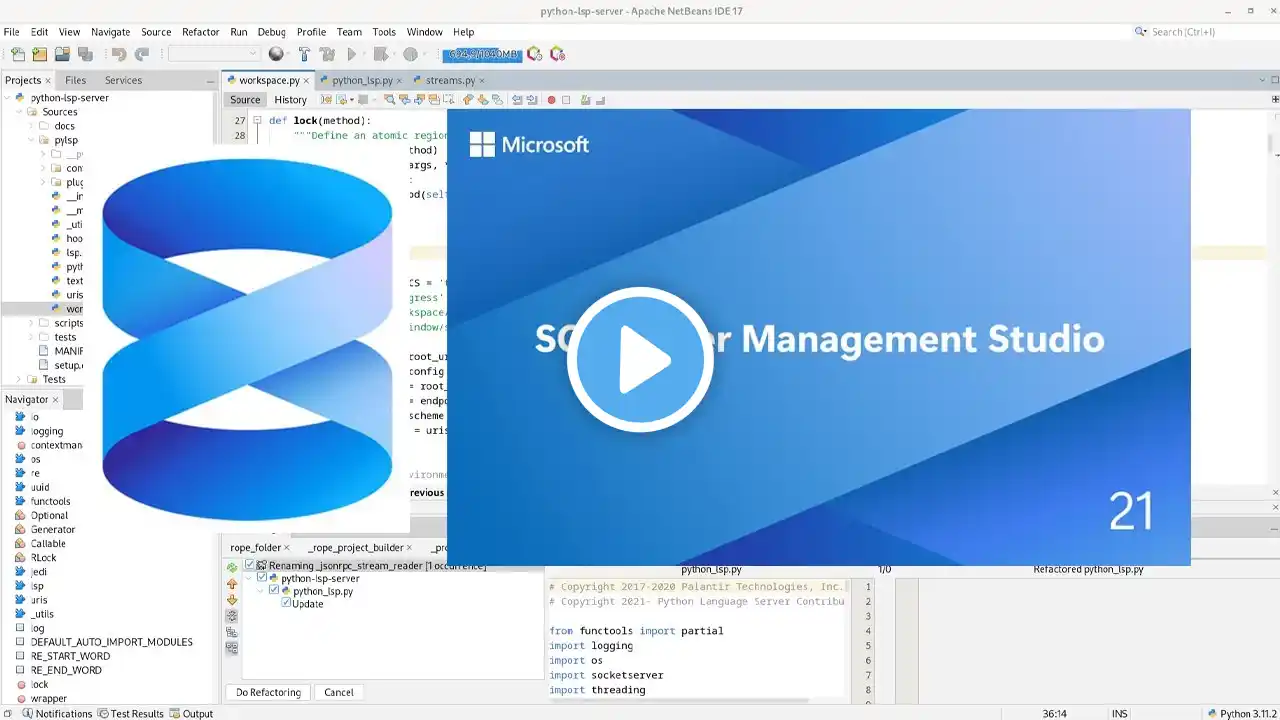Open the run configuration dropdown in toolbar

(x=215, y=54)
